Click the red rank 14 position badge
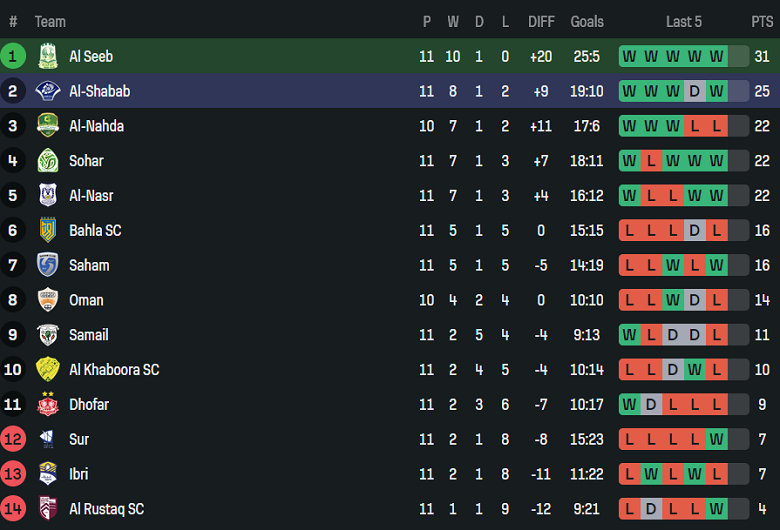 13,509
